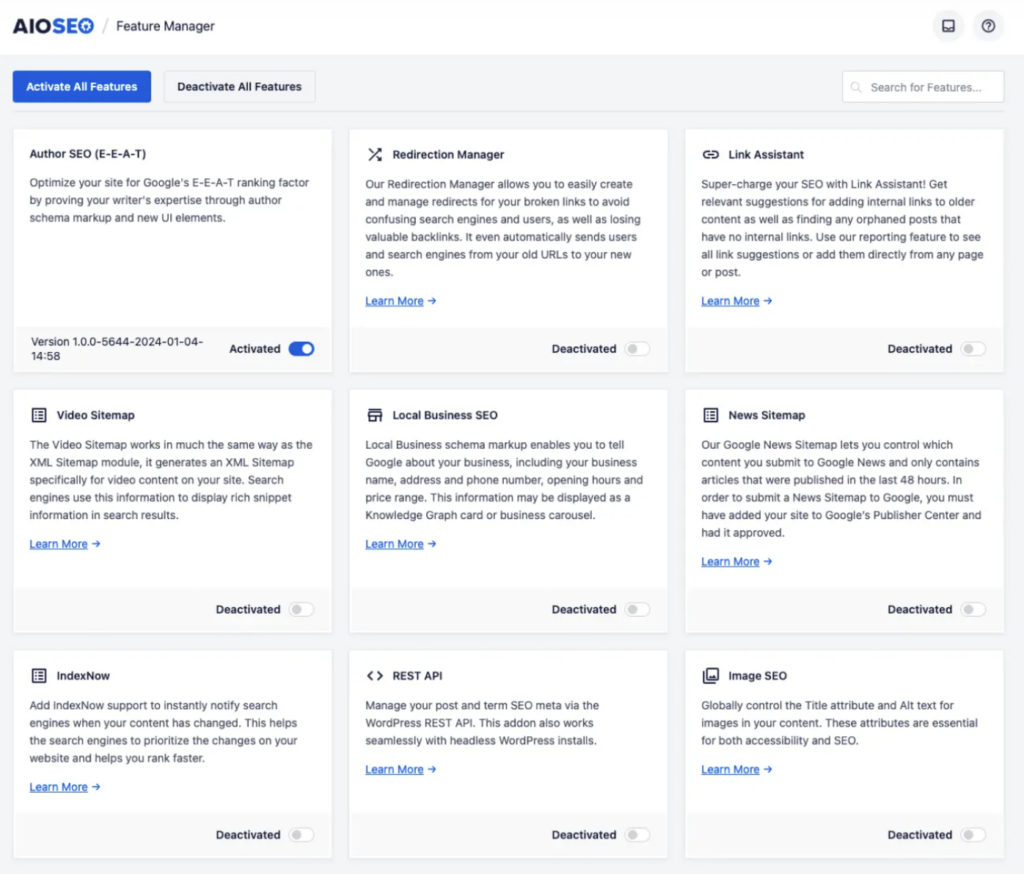Turn on the Image SEO toggle
Screen dimensions: 1024x874
click(x=975, y=835)
